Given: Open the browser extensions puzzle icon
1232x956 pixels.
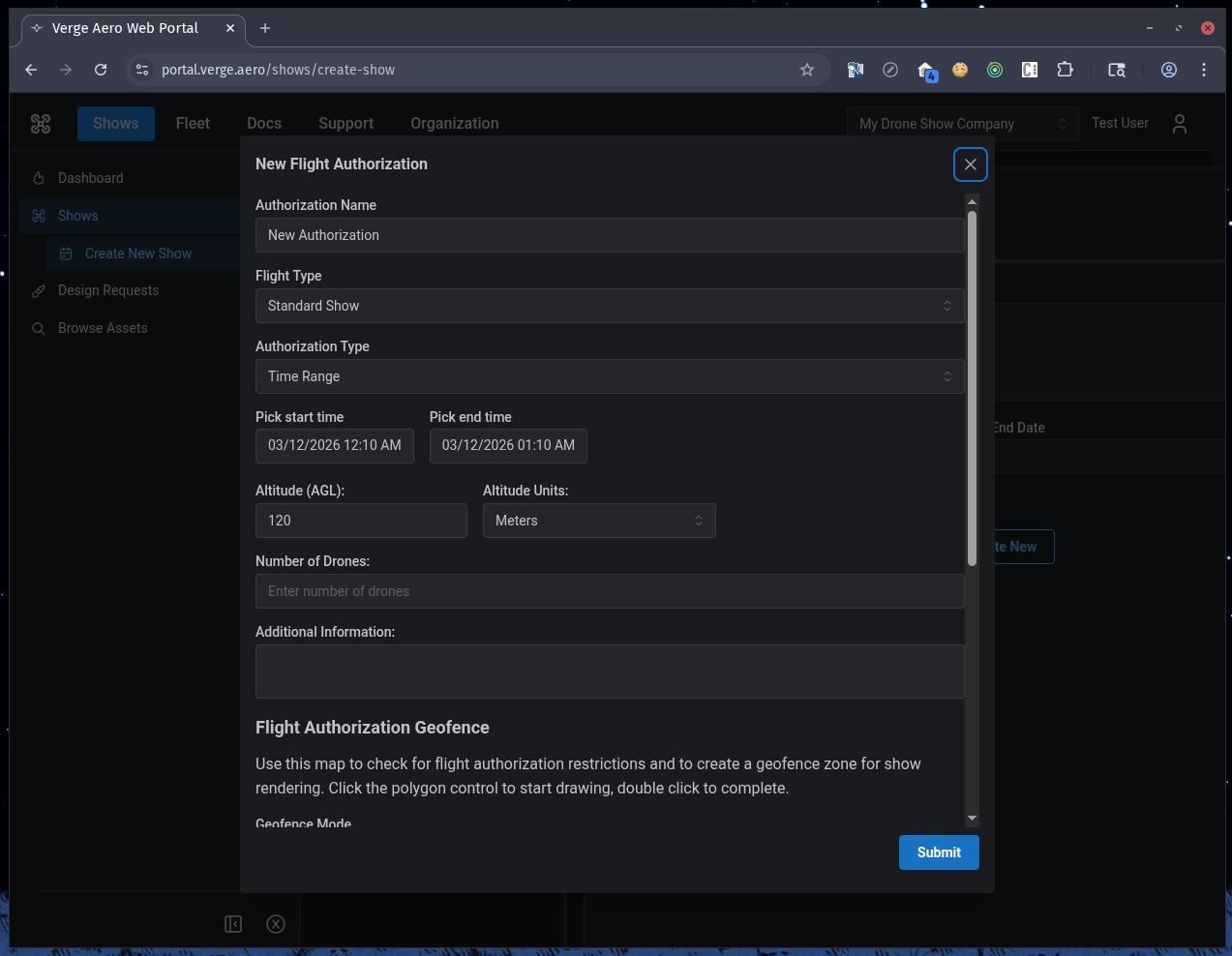Looking at the screenshot, I should (1065, 70).
